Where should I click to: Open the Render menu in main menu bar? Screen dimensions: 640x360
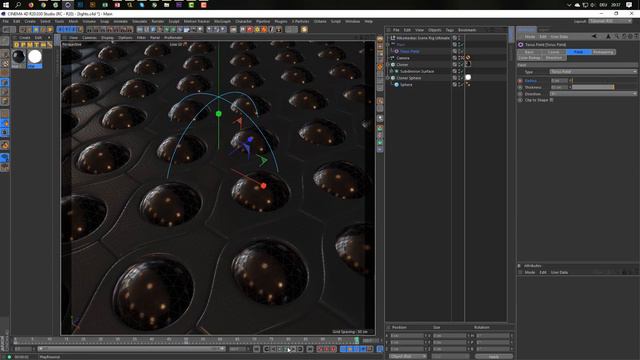click(158, 21)
